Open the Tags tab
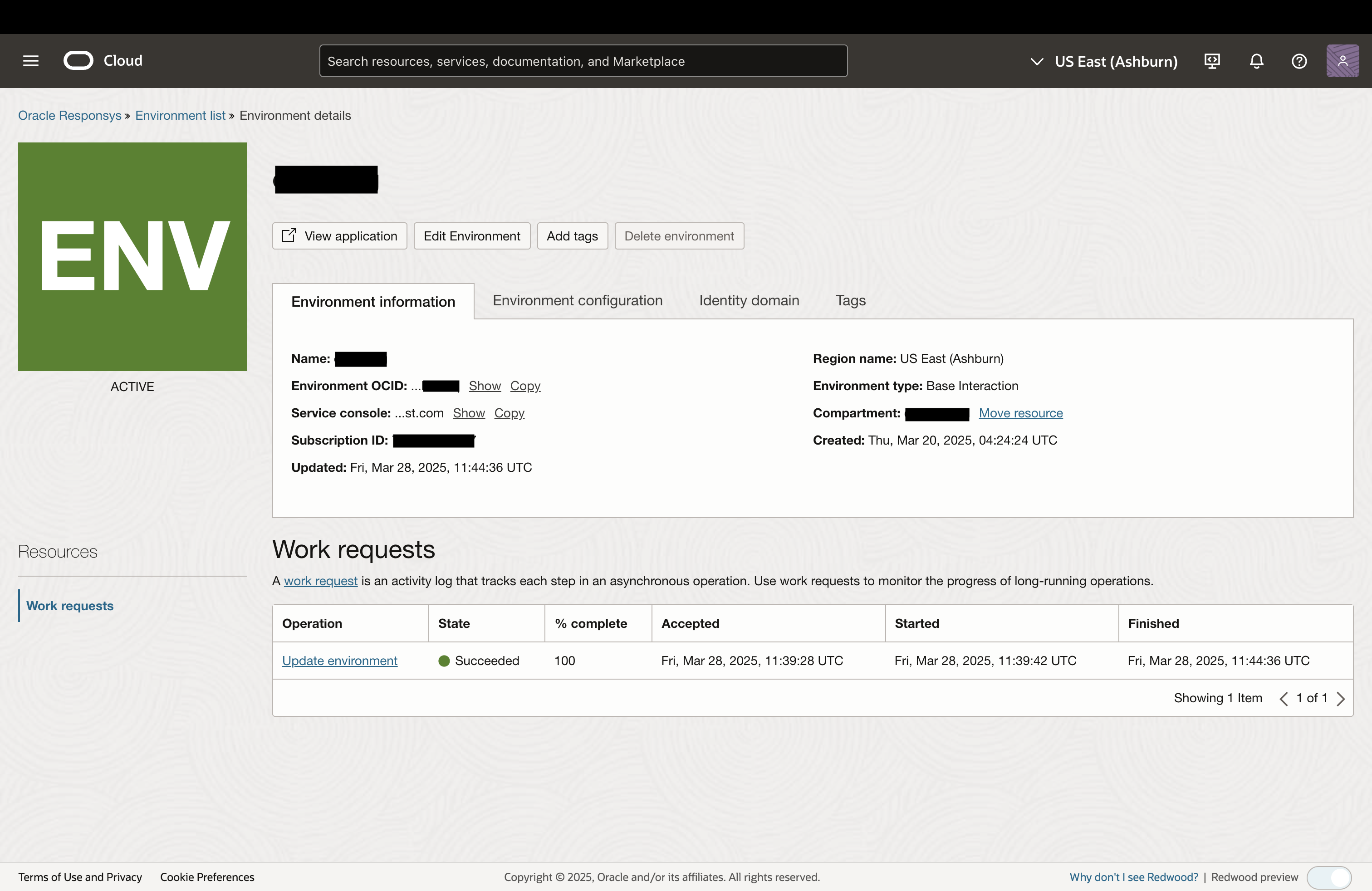Screen dimensions: 1372x891 point(850,300)
